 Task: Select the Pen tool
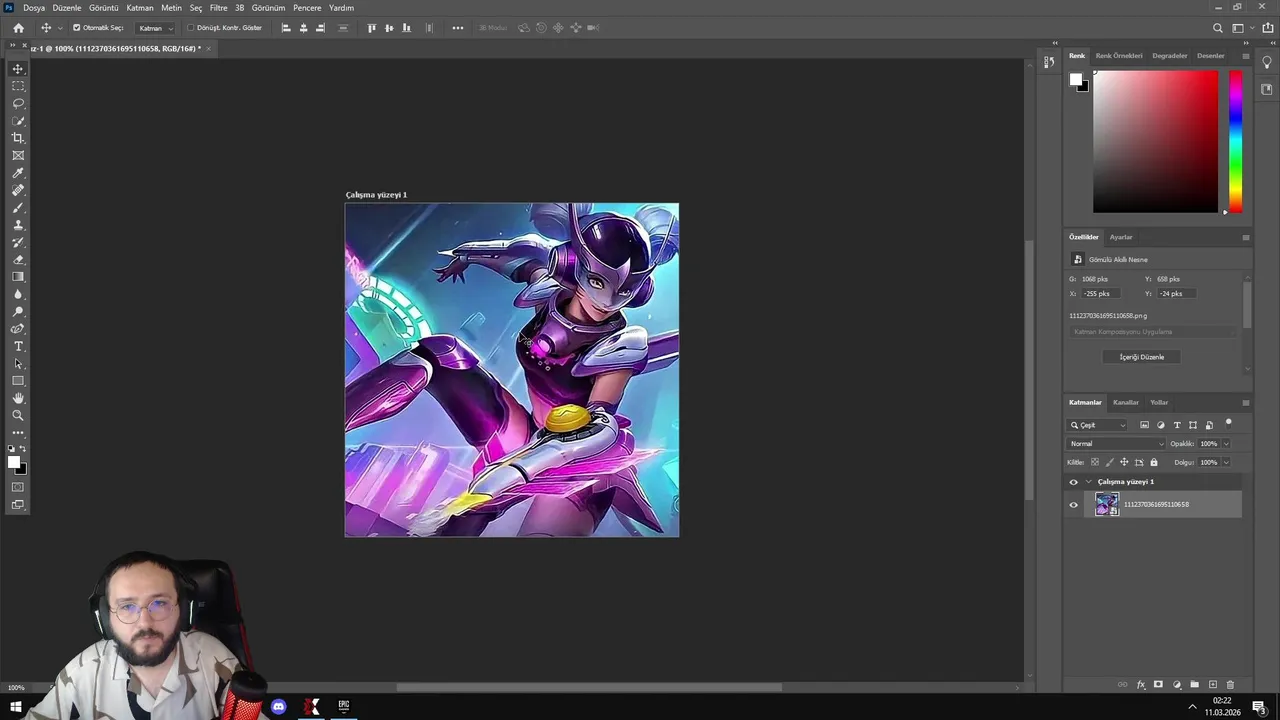tap(18, 328)
